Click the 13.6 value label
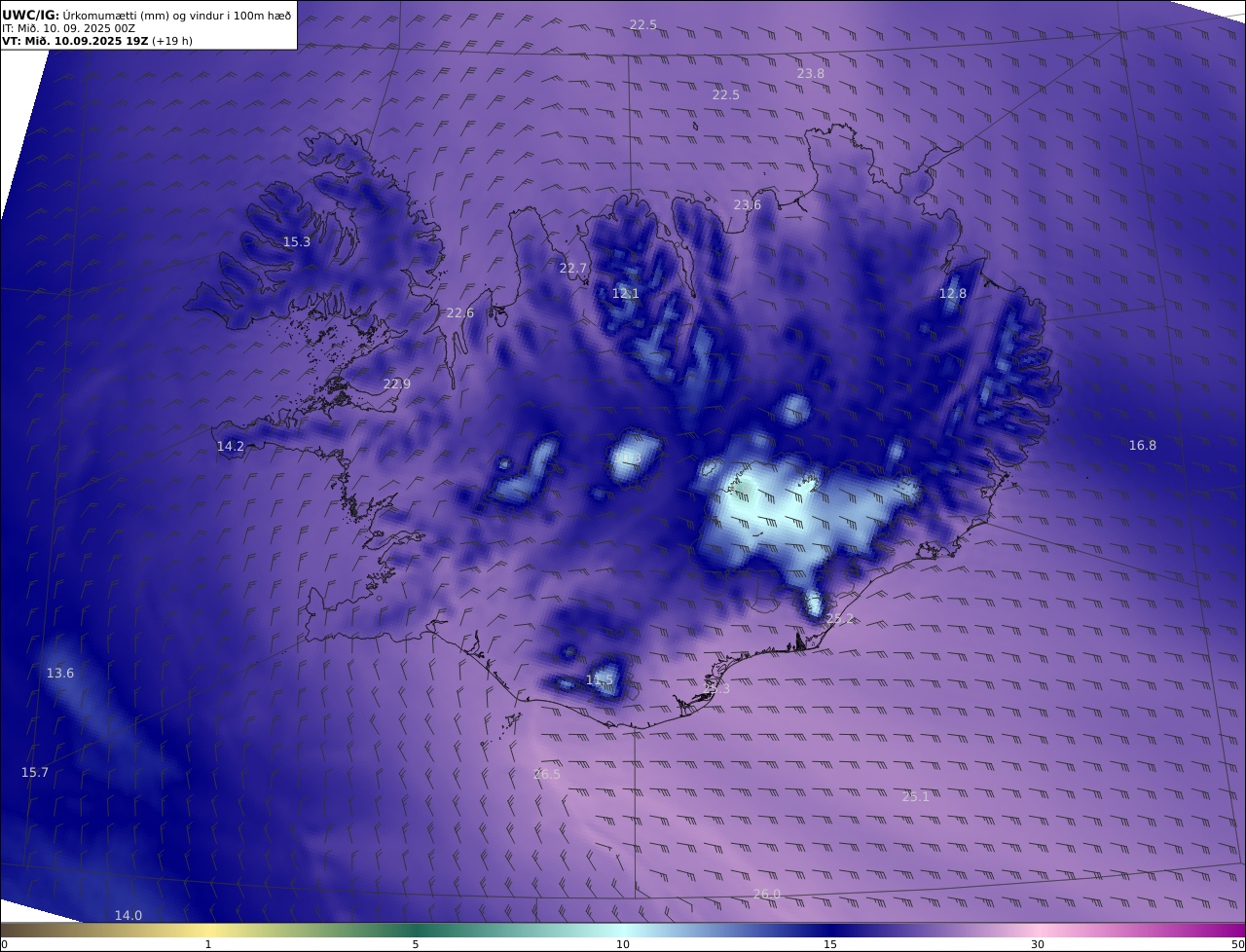 (60, 673)
